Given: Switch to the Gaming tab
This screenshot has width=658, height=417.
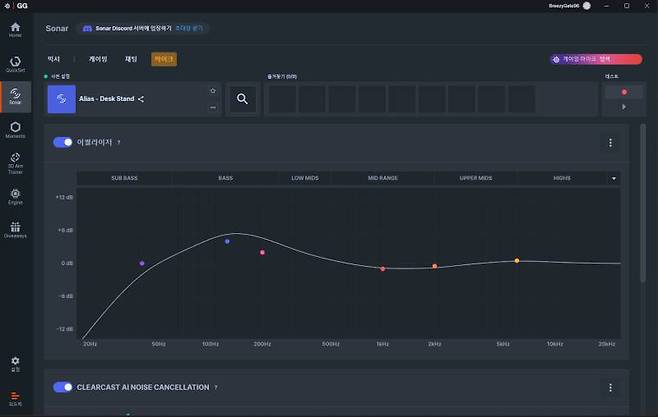Looking at the screenshot, I should click(98, 59).
